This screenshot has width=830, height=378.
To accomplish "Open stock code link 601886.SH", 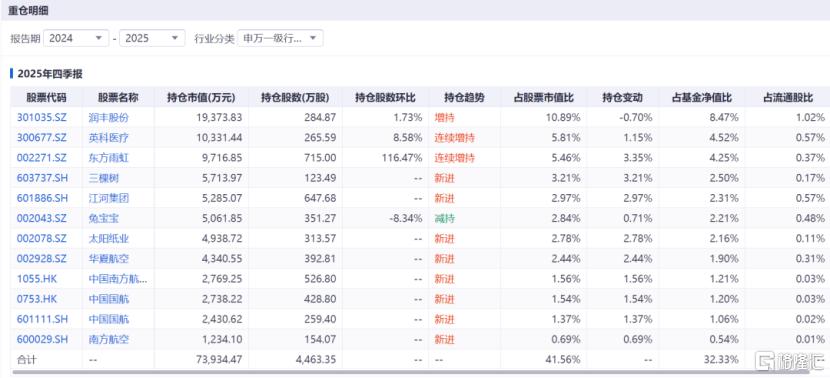I will 42,198.
